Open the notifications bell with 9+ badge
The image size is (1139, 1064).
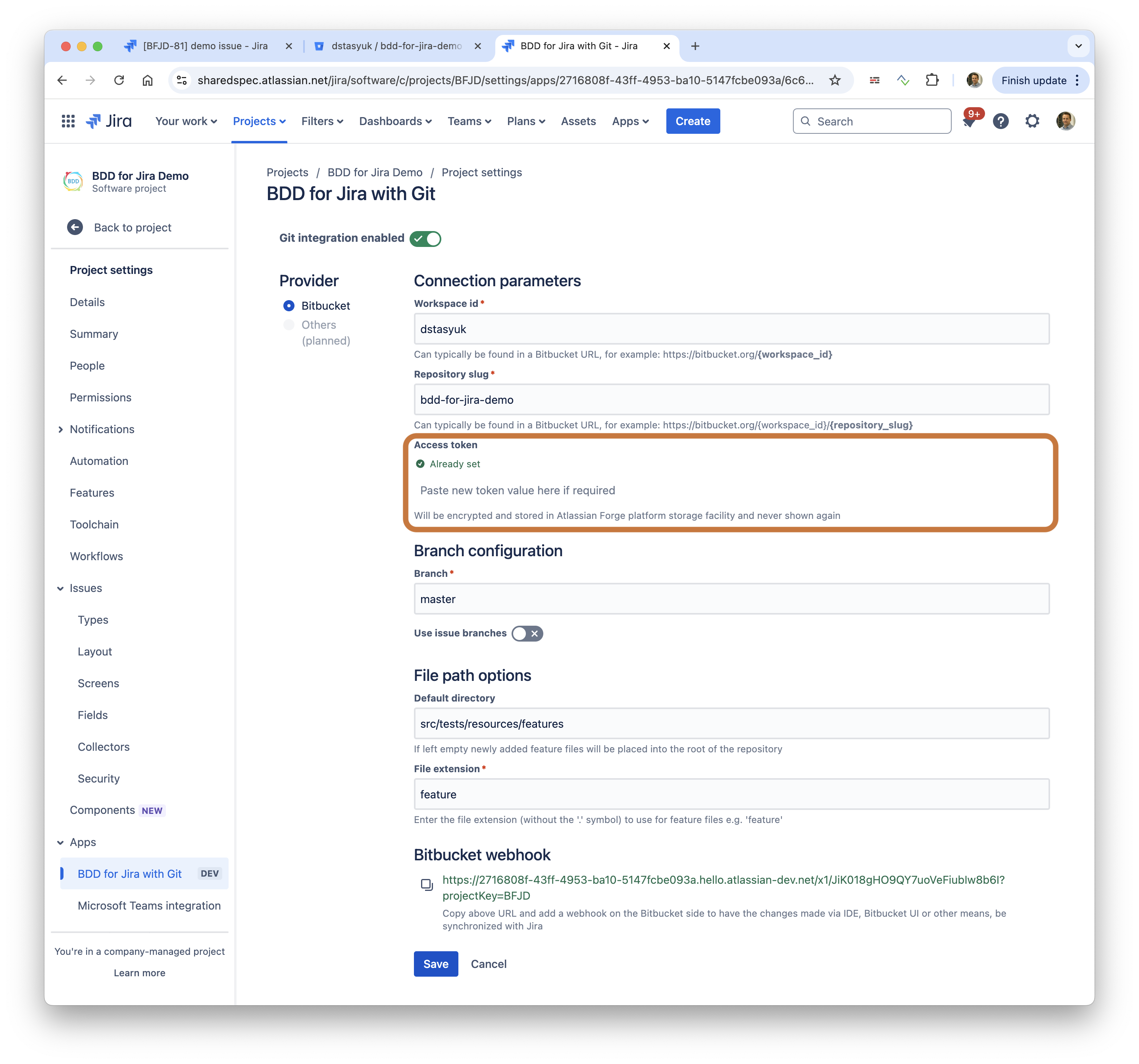[969, 121]
